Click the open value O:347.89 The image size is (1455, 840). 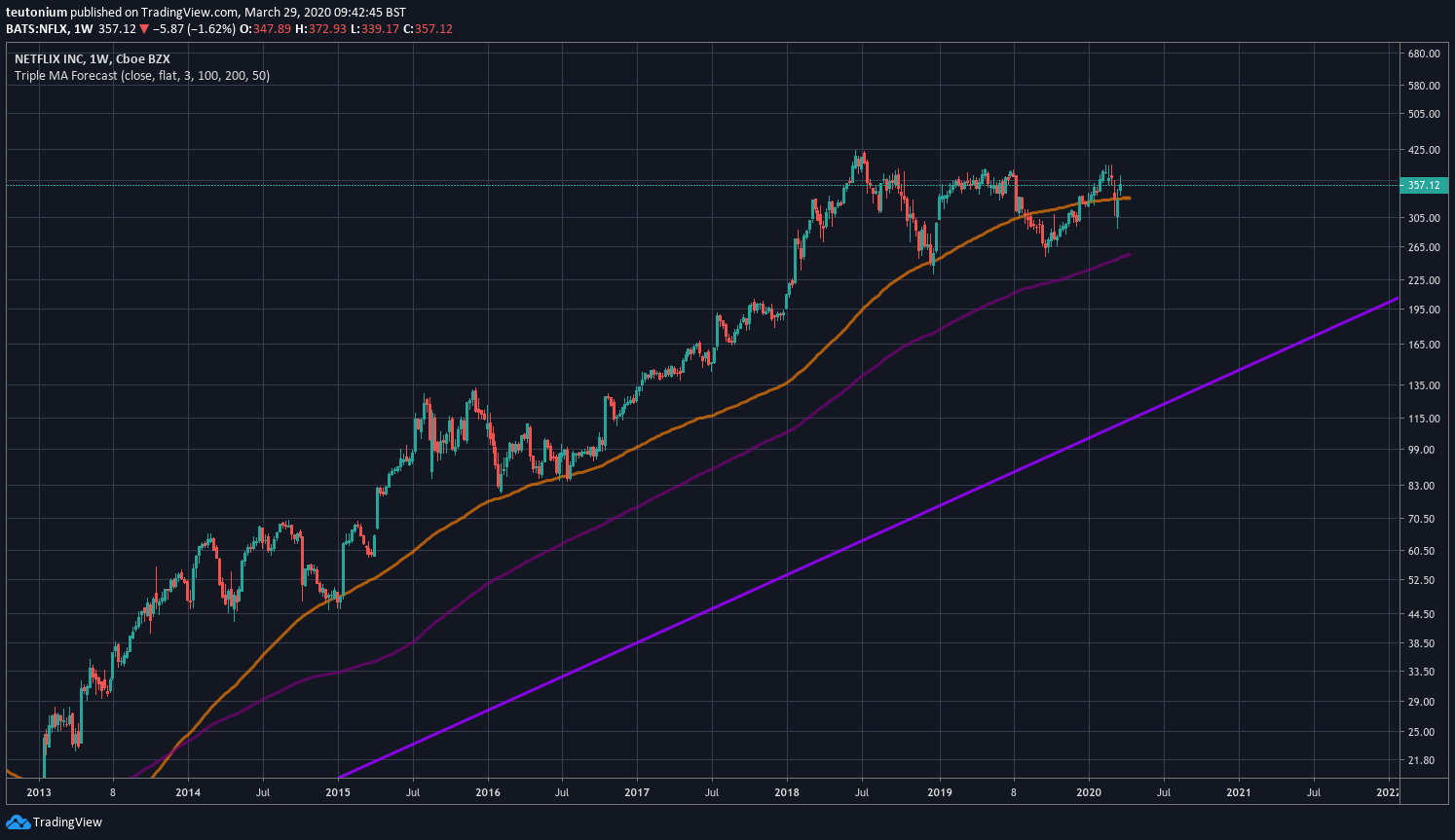[266, 29]
